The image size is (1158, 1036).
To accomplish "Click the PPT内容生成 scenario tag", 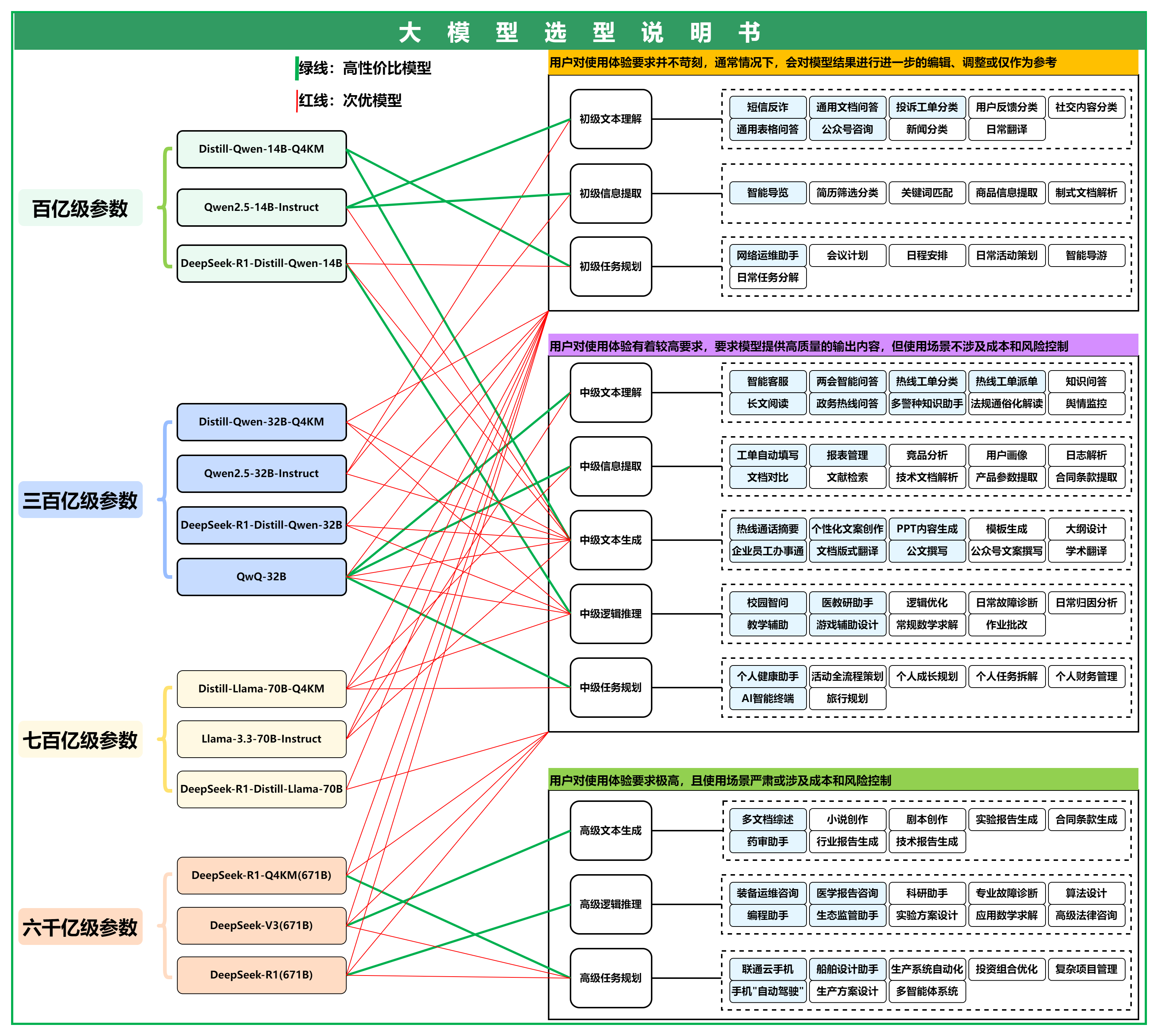I will tap(927, 529).
